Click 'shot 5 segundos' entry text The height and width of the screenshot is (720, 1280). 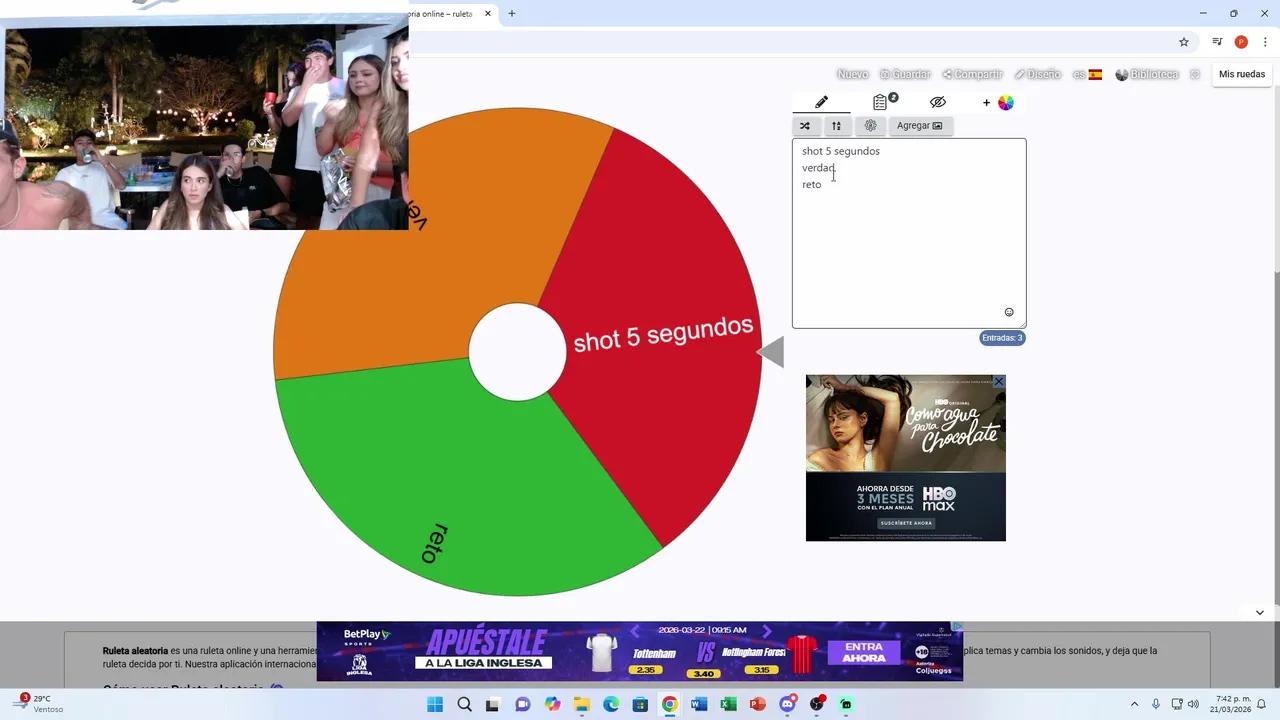click(841, 151)
